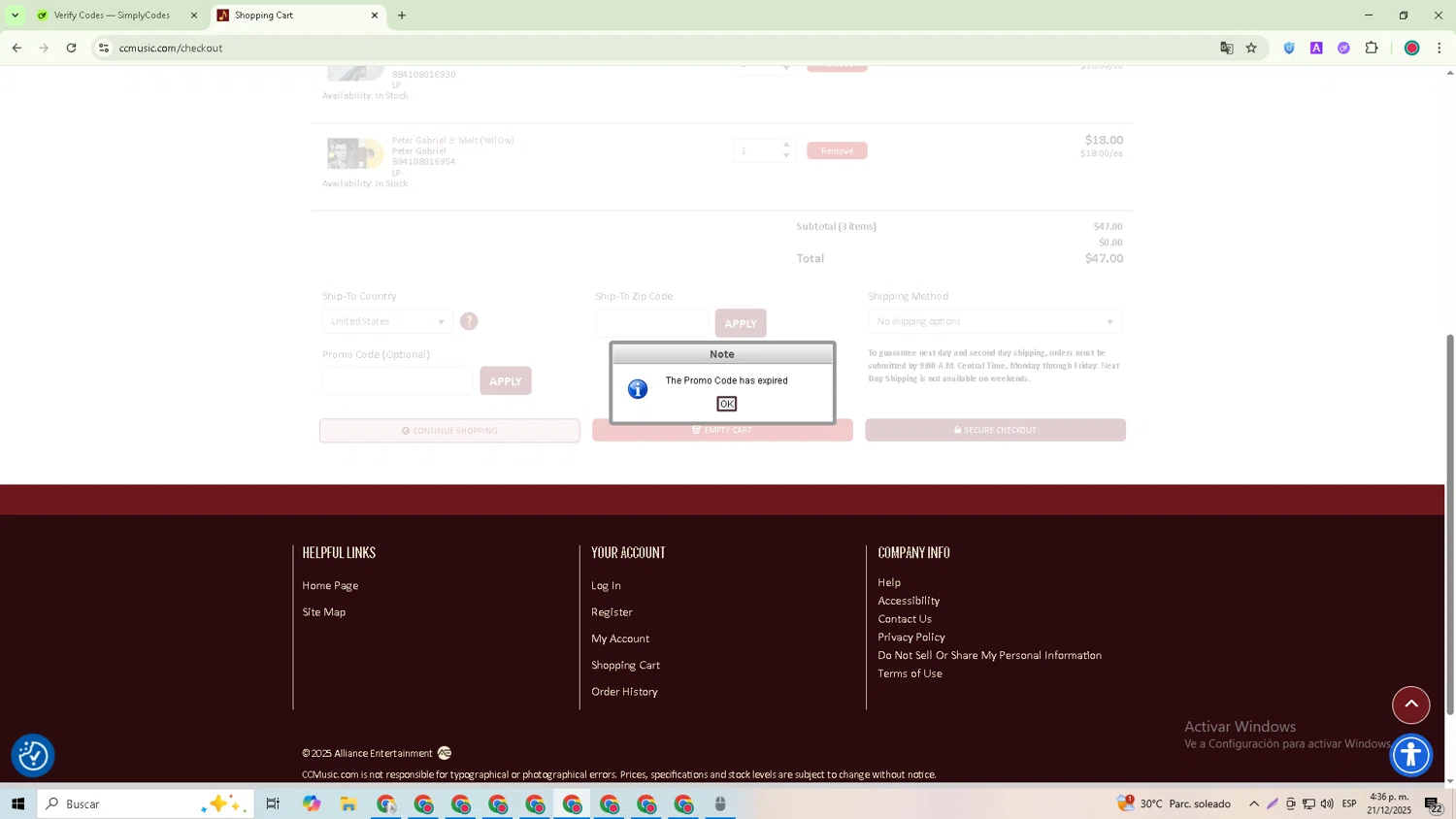Open the Google Translate page icon
The image size is (1456, 819).
(x=1227, y=48)
